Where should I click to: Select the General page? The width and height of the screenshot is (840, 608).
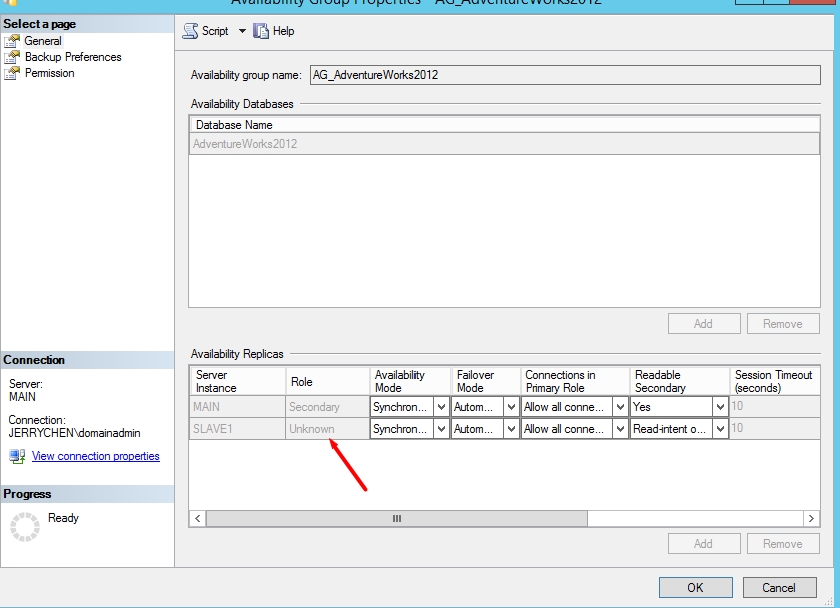[x=43, y=41]
